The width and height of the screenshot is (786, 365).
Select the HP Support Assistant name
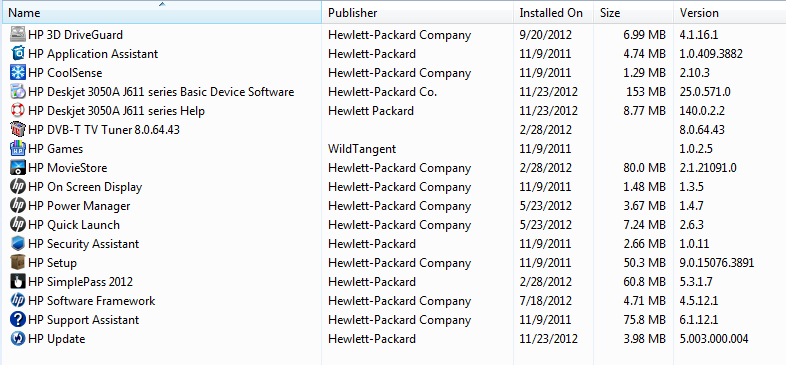[x=83, y=320]
